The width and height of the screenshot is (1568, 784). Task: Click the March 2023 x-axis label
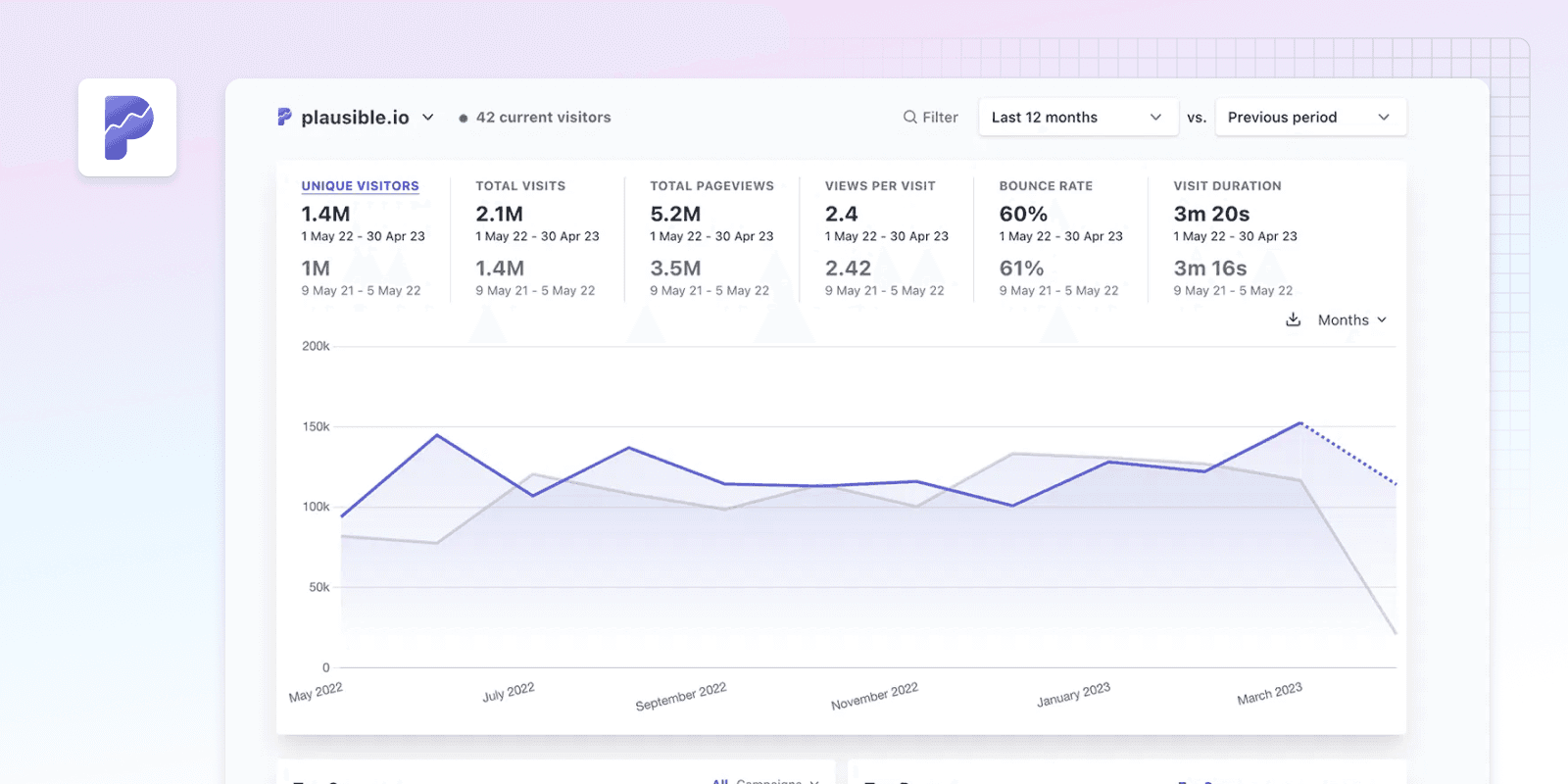point(1269,694)
